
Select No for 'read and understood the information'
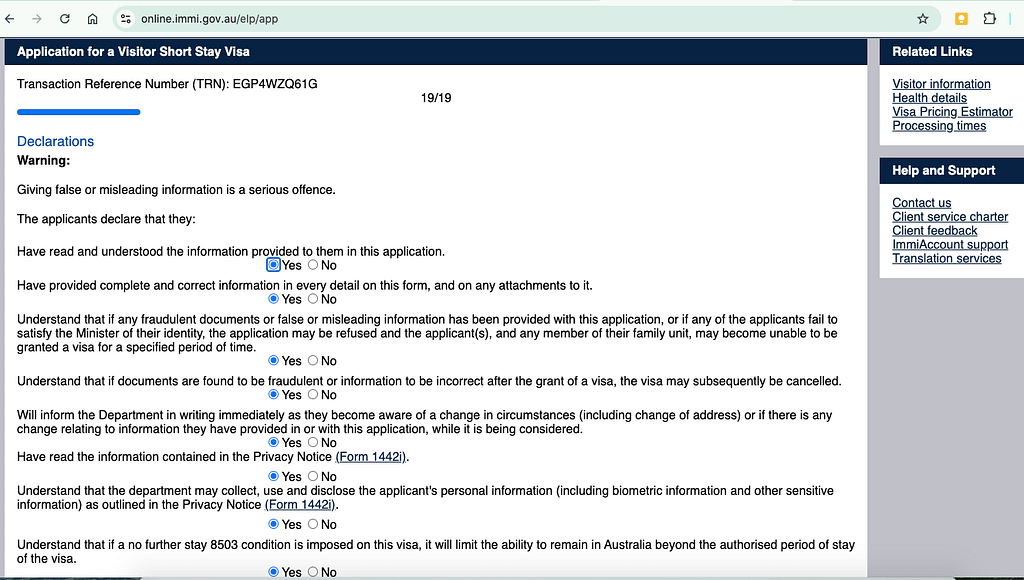(x=313, y=265)
